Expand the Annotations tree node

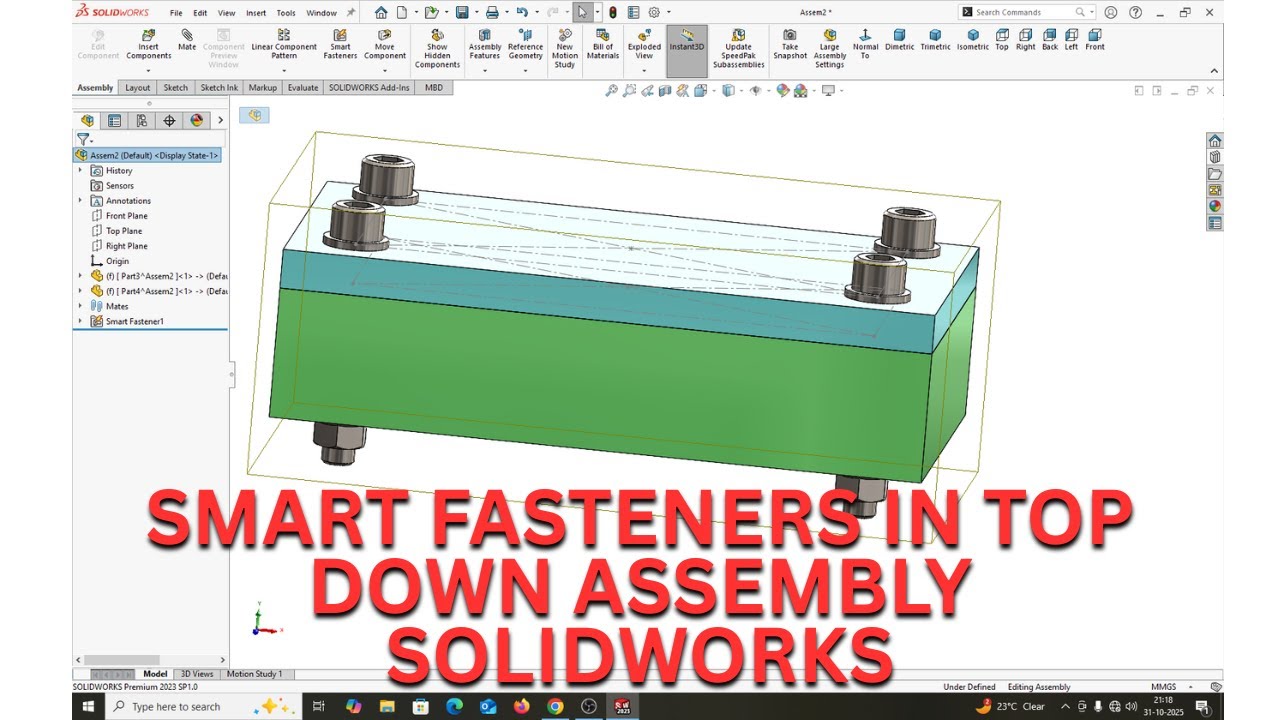[x=80, y=201]
